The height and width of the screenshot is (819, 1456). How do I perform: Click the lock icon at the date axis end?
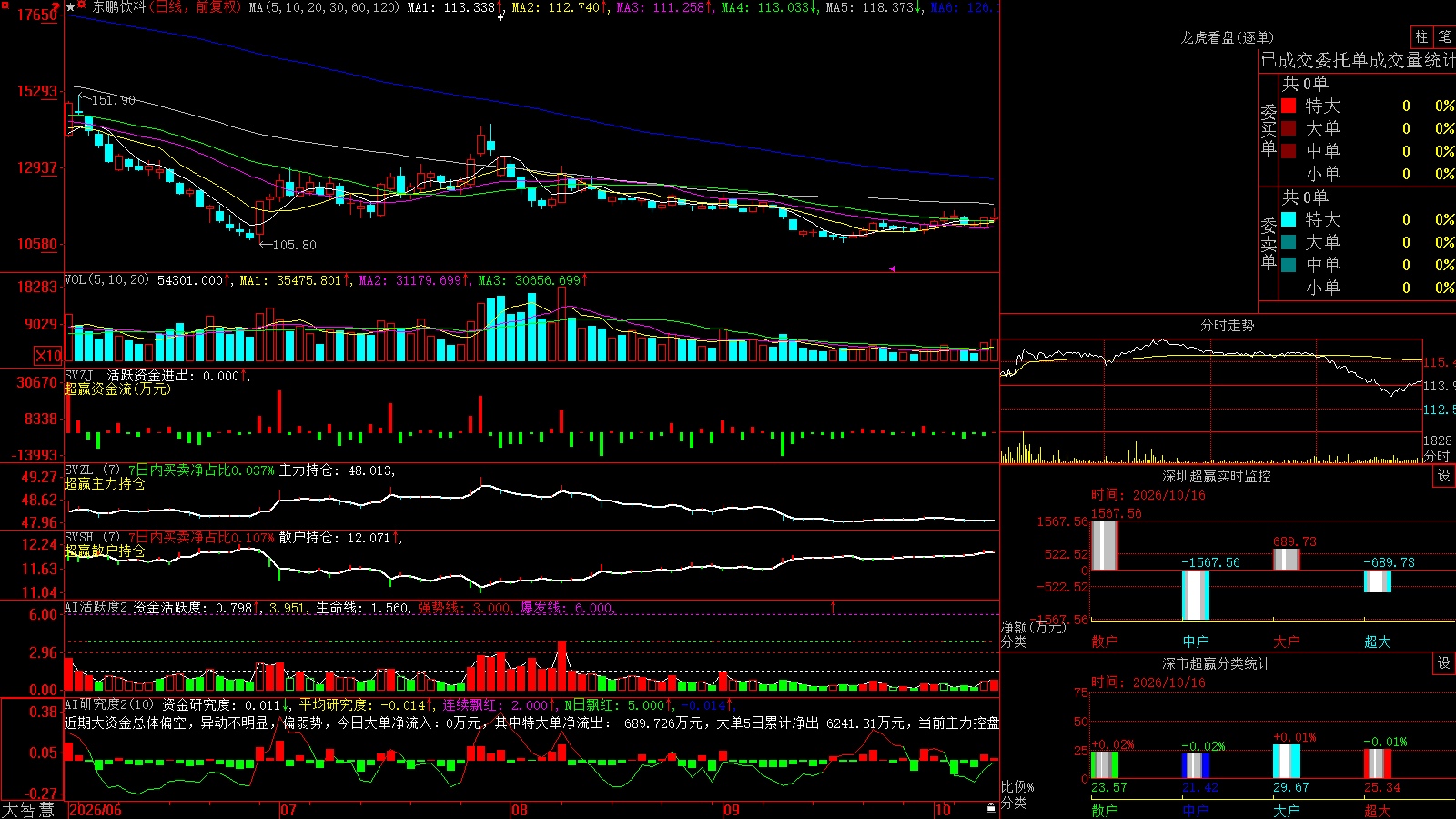point(992,808)
